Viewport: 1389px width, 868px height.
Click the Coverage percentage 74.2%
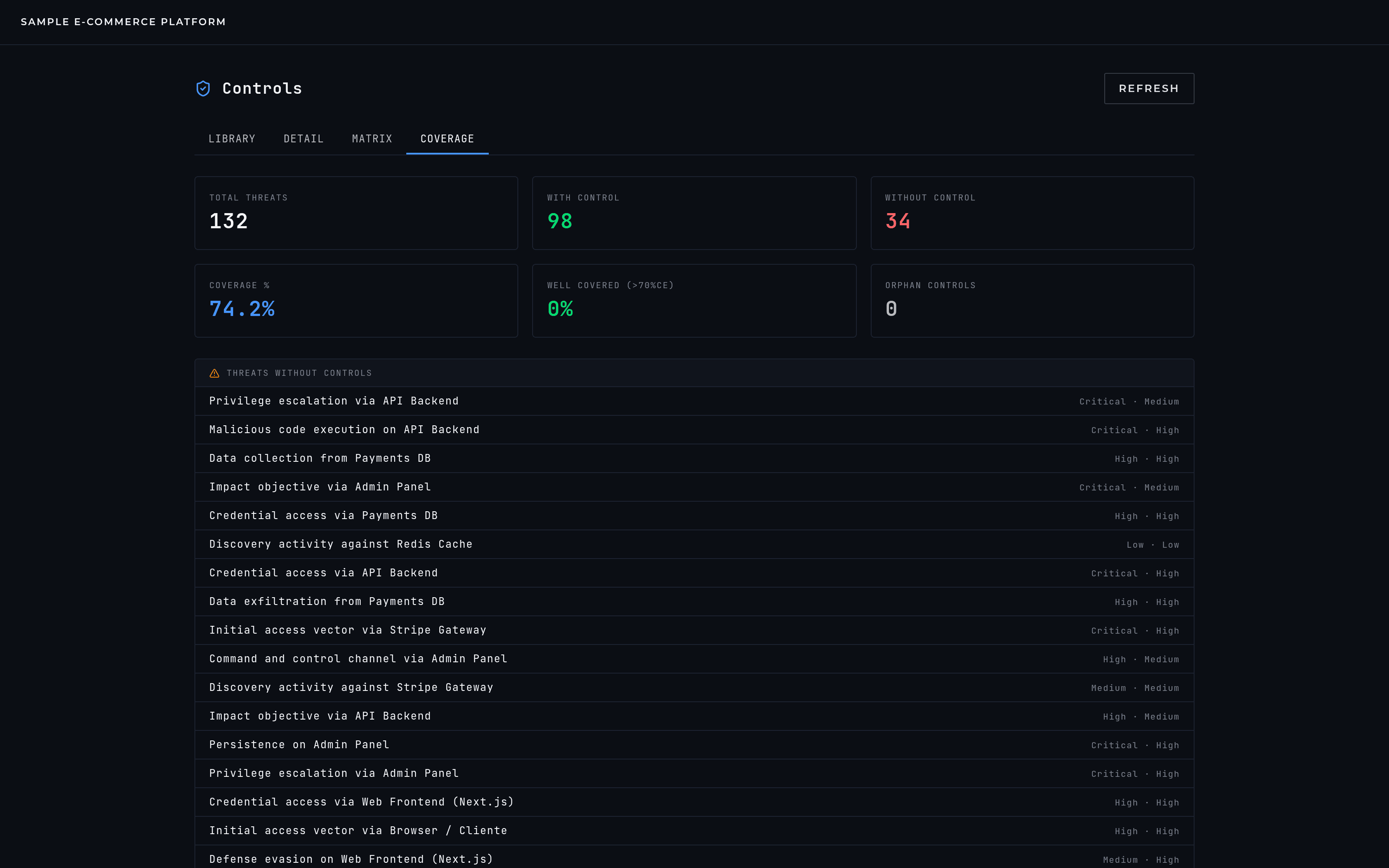pos(242,309)
